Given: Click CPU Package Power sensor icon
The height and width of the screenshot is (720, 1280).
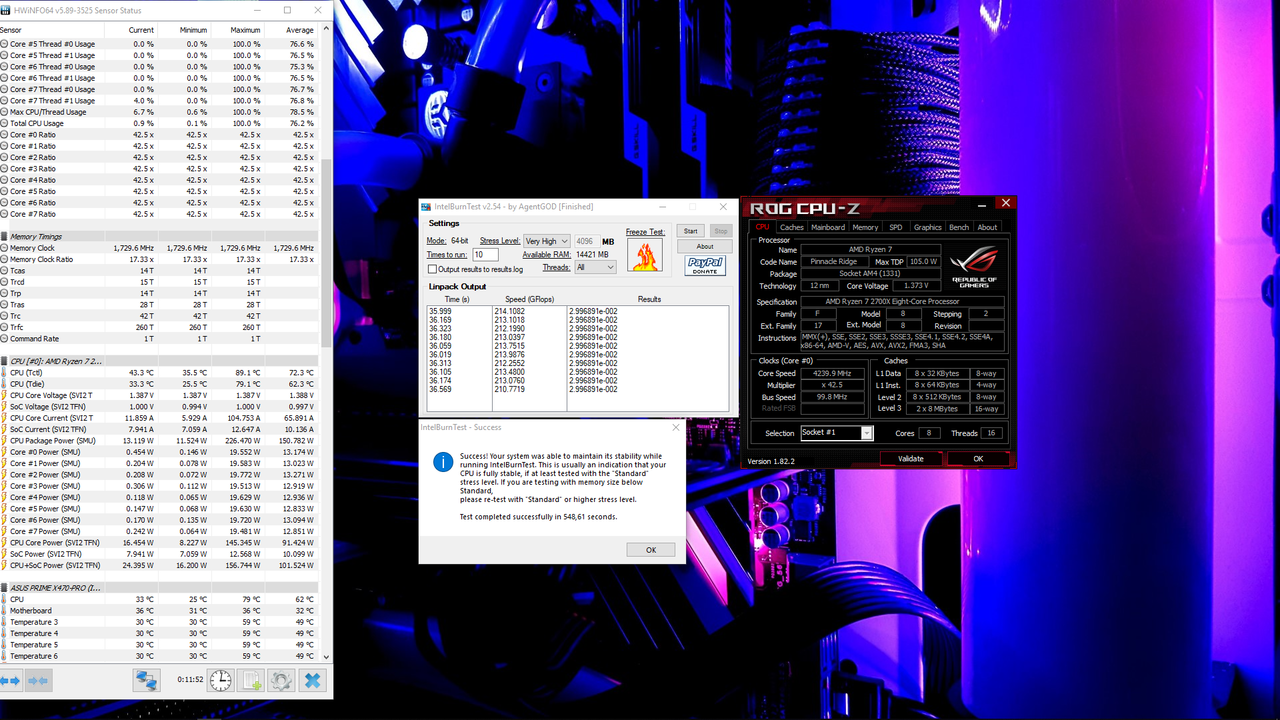Looking at the screenshot, I should (x=5, y=440).
